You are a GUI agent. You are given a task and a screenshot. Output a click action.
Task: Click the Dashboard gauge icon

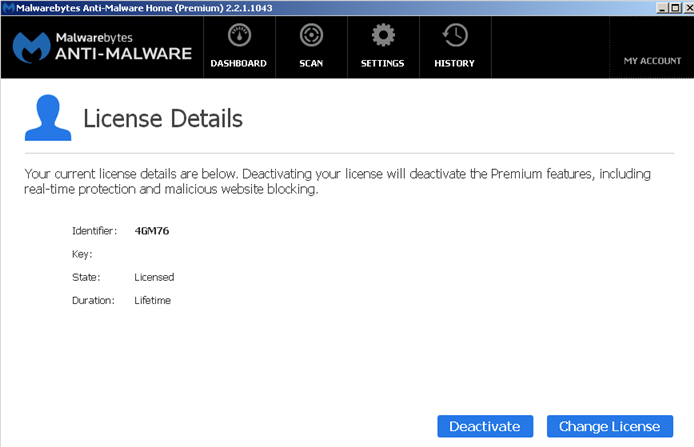click(x=238, y=36)
